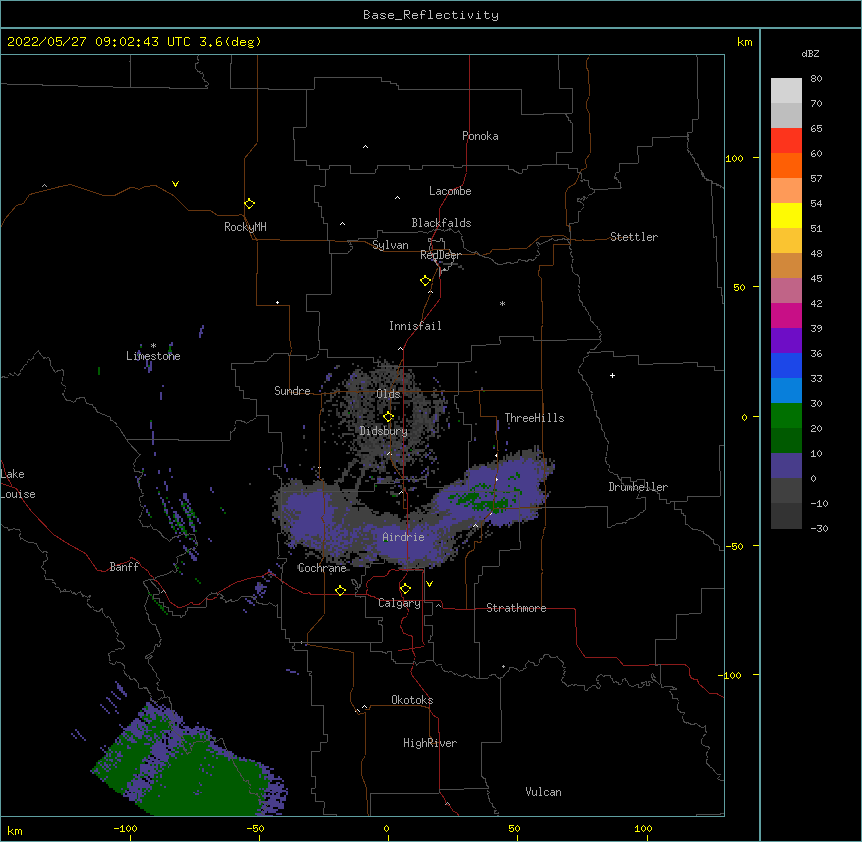This screenshot has height=842, width=862.
Task: Click the RockyMH map label
Action: [245, 227]
